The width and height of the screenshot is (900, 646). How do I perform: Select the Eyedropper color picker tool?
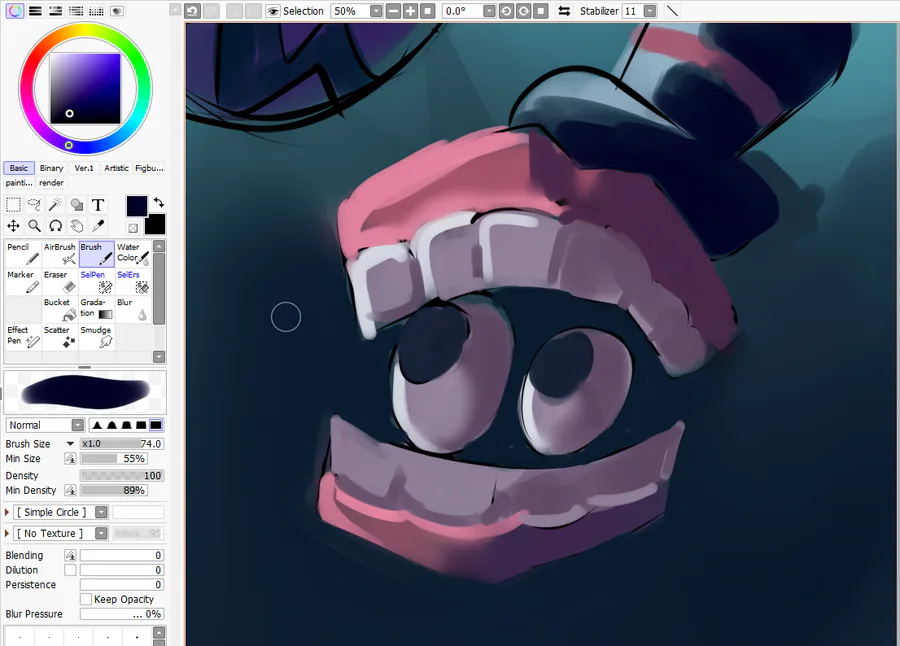pyautogui.click(x=98, y=226)
